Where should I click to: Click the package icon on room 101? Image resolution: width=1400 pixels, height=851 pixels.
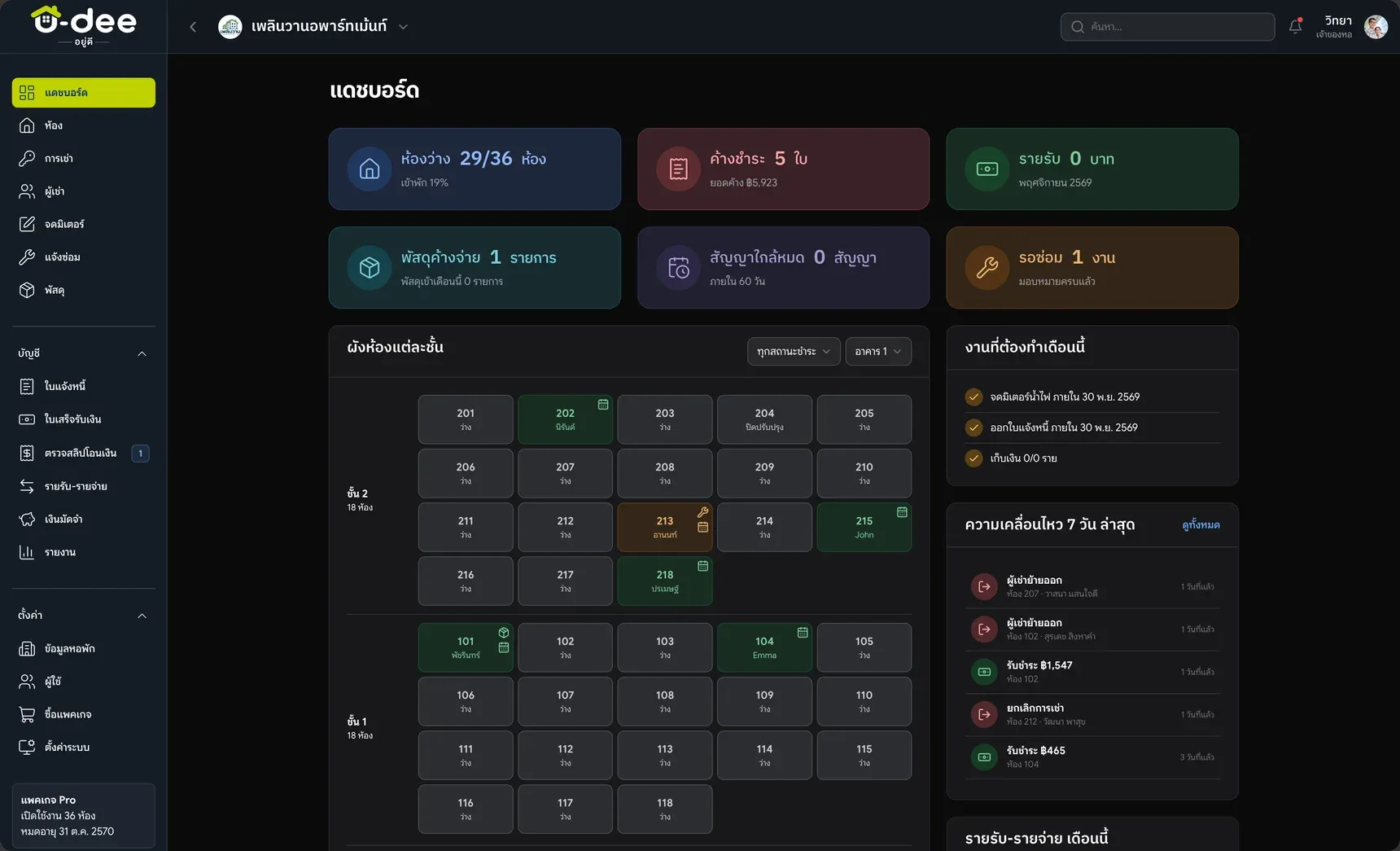(x=504, y=633)
